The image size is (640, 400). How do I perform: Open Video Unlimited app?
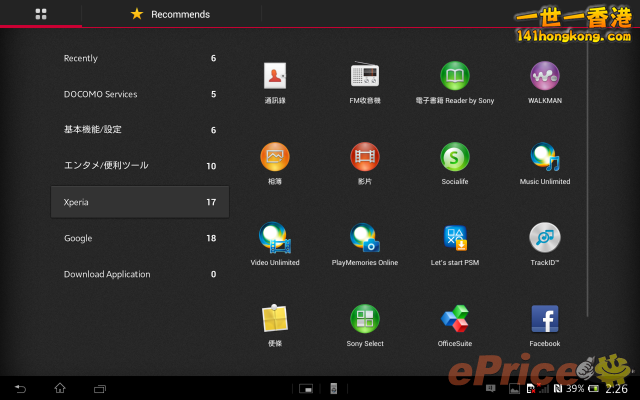click(x=275, y=238)
